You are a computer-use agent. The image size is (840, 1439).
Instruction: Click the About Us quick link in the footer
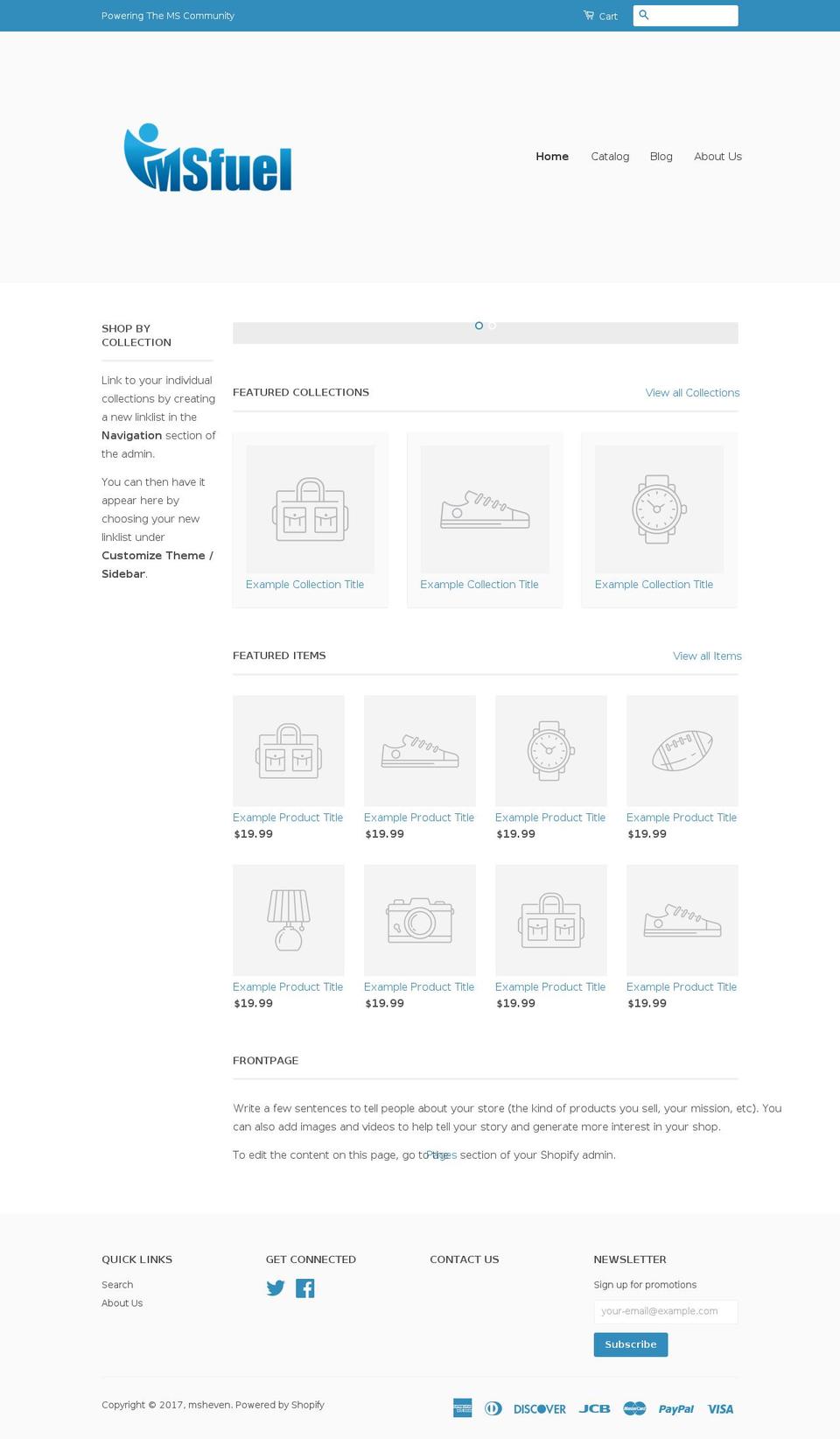click(122, 1303)
